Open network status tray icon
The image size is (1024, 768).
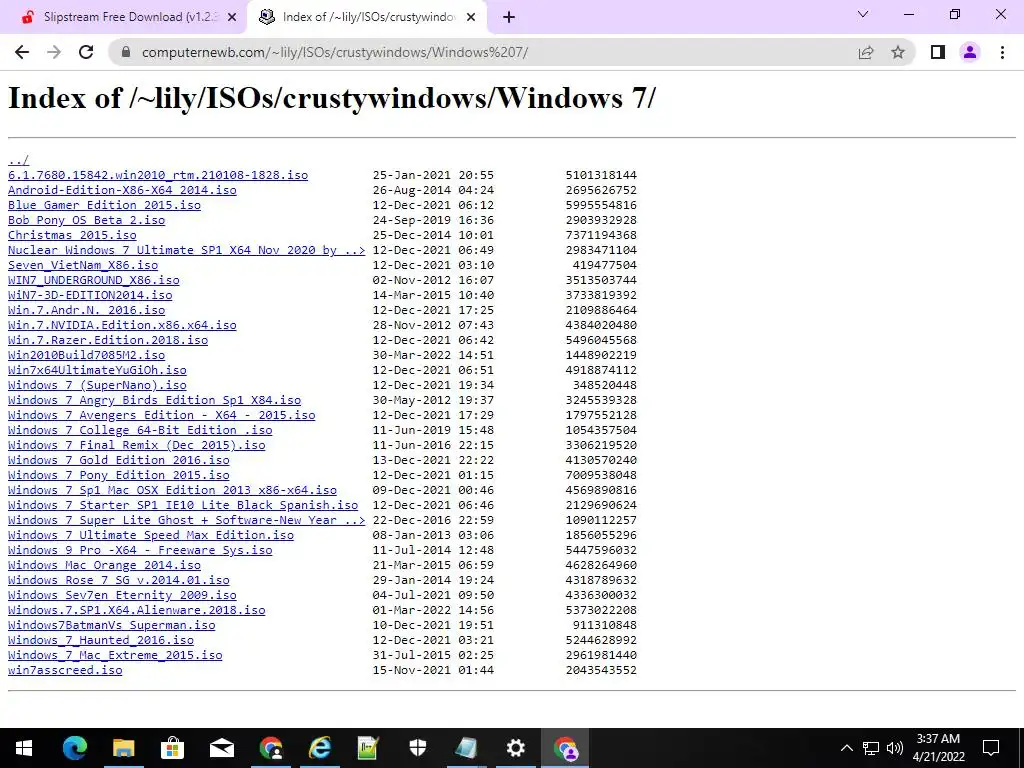871,748
